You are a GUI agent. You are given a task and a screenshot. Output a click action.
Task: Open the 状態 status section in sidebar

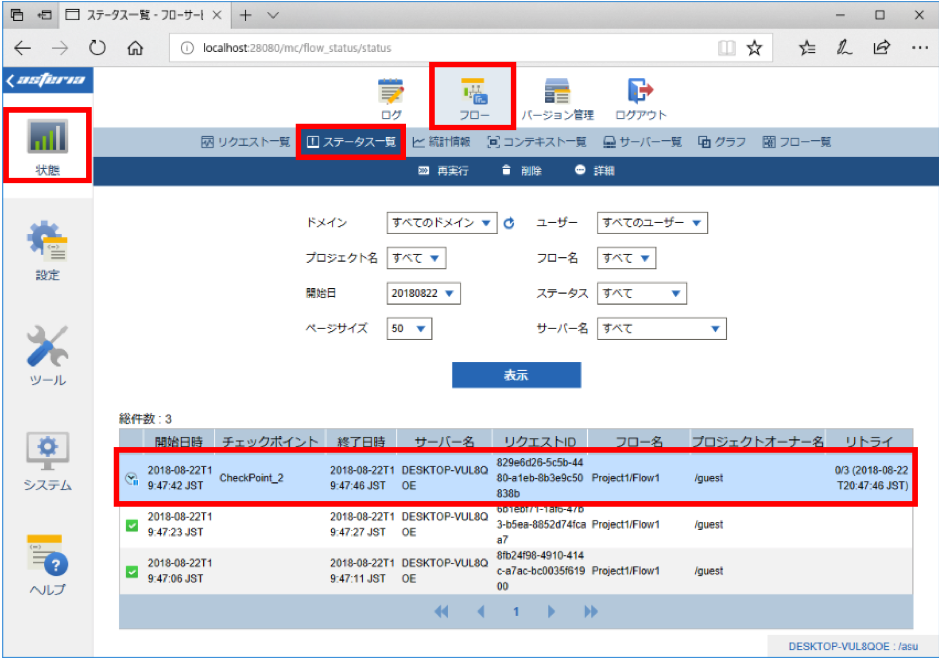pyautogui.click(x=48, y=145)
